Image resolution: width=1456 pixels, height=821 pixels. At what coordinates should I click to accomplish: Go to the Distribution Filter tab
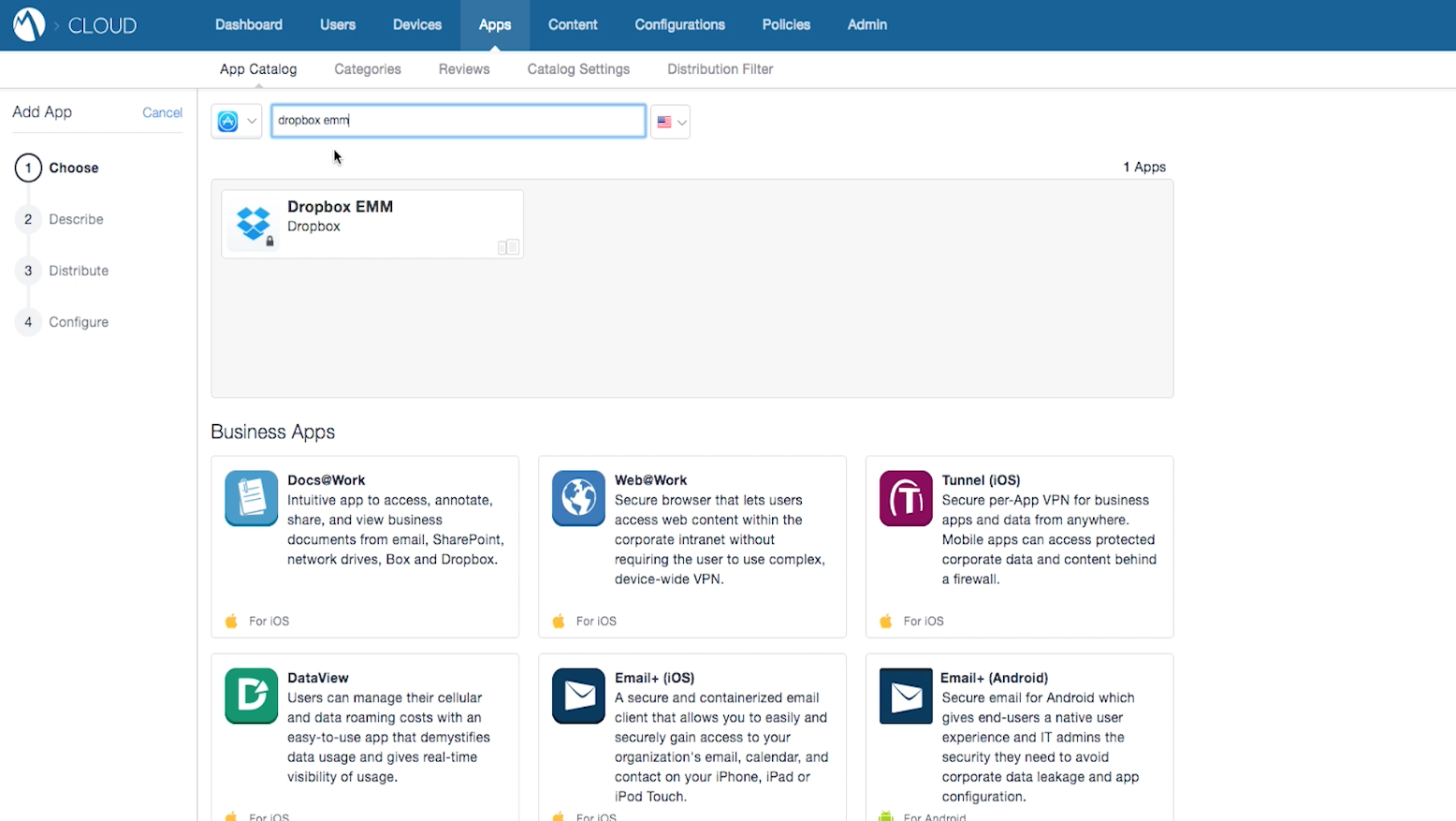(720, 69)
